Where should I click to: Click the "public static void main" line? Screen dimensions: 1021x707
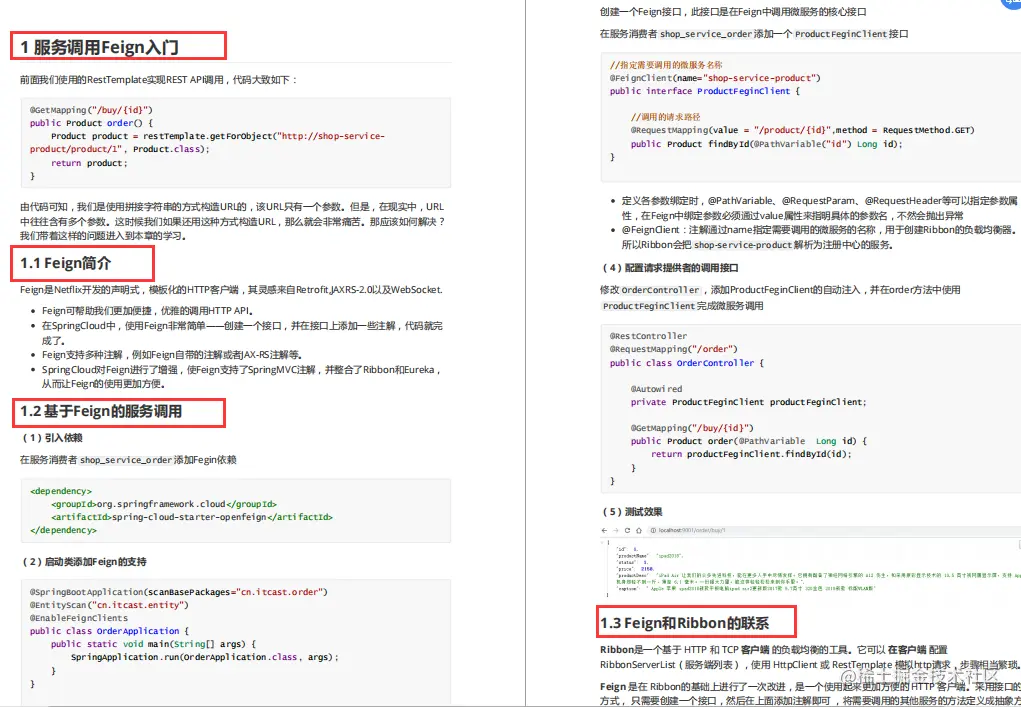point(154,644)
